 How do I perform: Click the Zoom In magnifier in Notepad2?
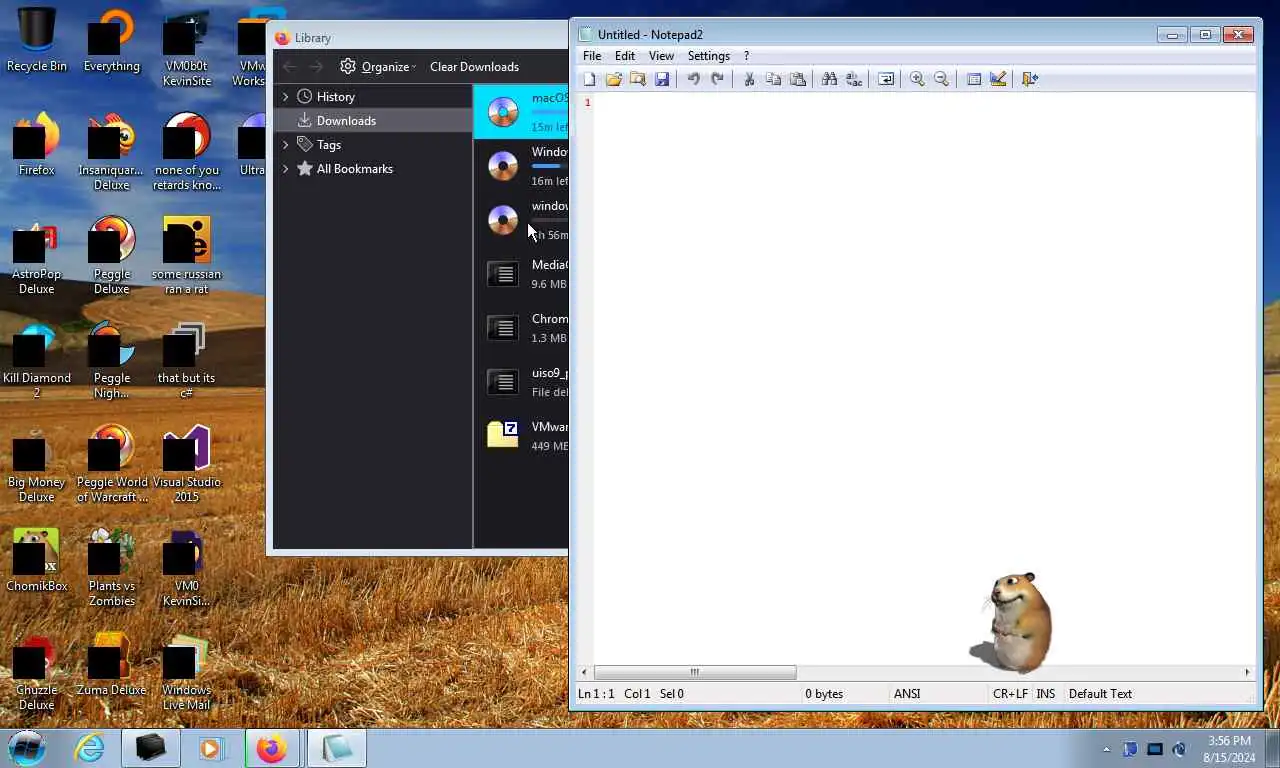tap(917, 79)
